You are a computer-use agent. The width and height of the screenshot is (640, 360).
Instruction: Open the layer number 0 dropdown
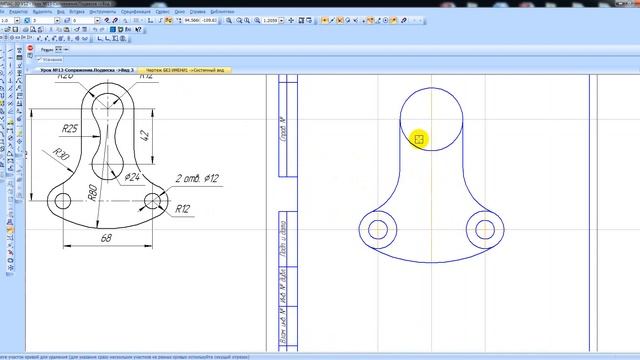(x=97, y=20)
